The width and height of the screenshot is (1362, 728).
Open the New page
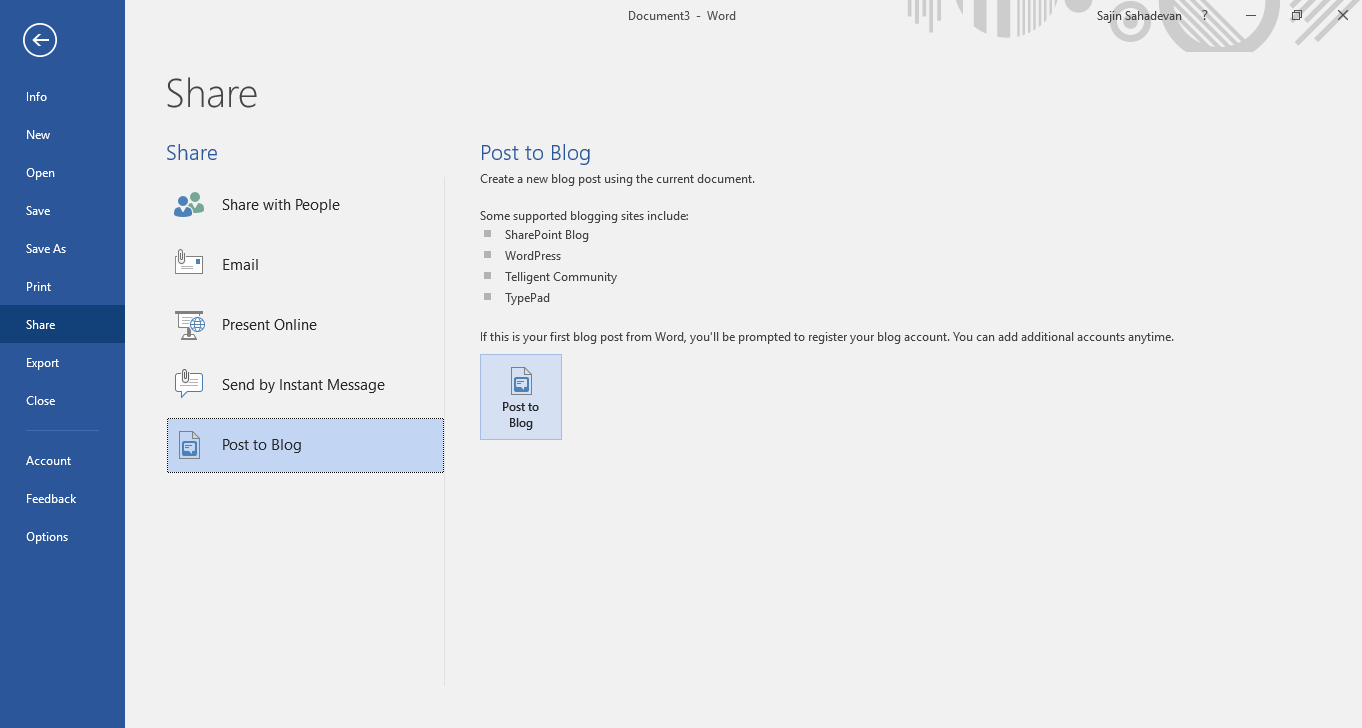click(x=62, y=135)
